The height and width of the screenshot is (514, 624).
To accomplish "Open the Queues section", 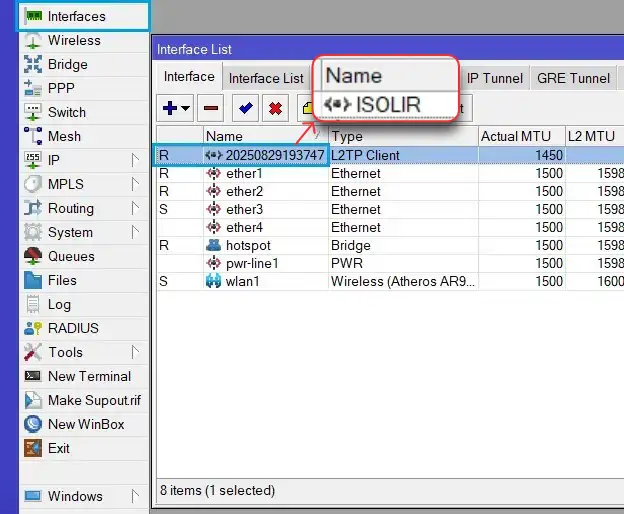I will click(71, 256).
